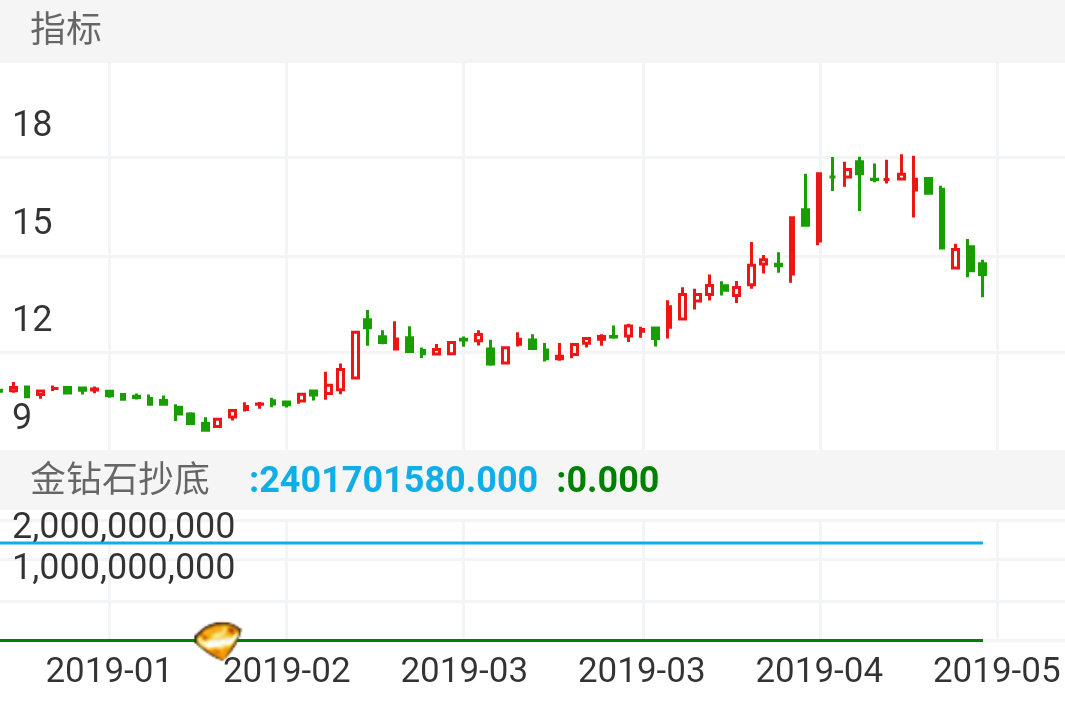Select the 2019-01 date label
Viewport: 1065px width, 708px height.
tap(109, 670)
